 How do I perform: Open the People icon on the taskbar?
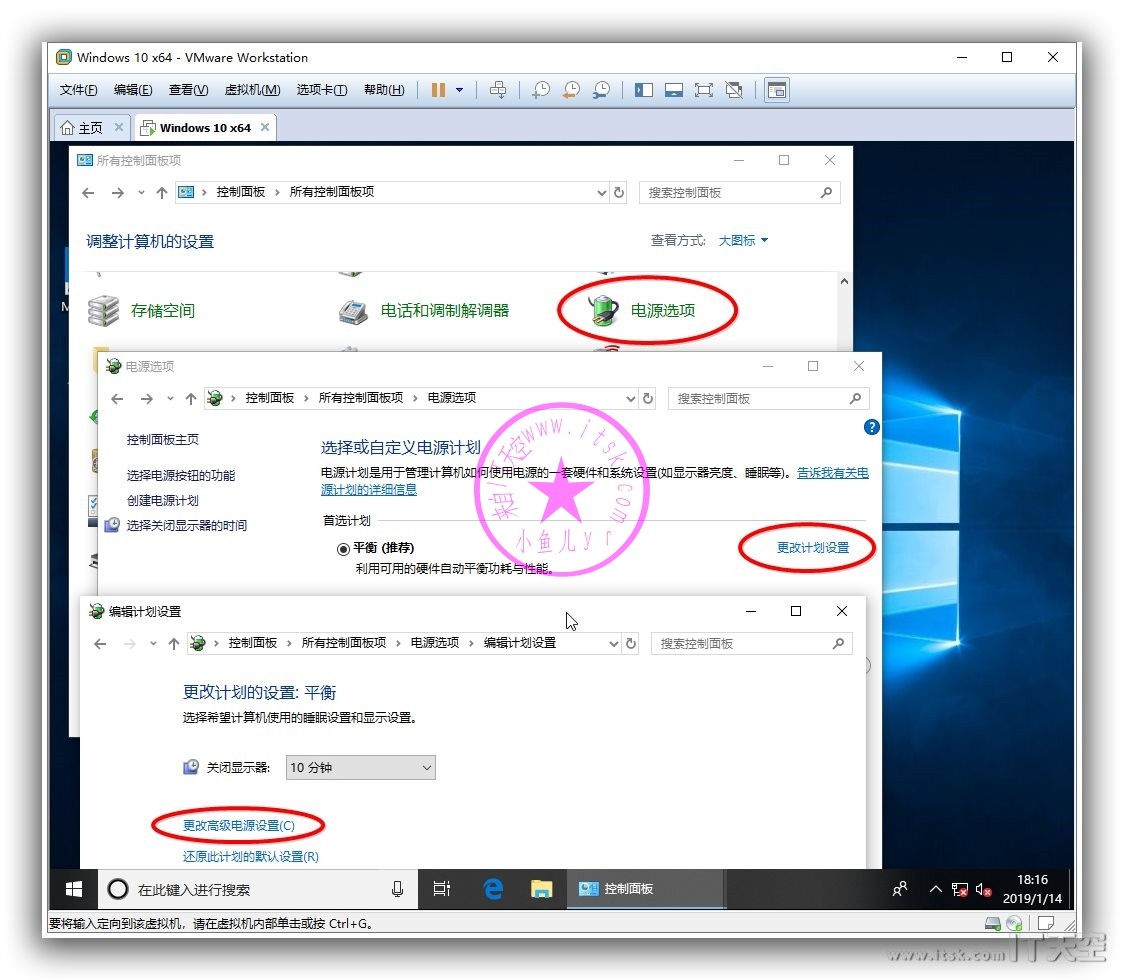point(900,890)
